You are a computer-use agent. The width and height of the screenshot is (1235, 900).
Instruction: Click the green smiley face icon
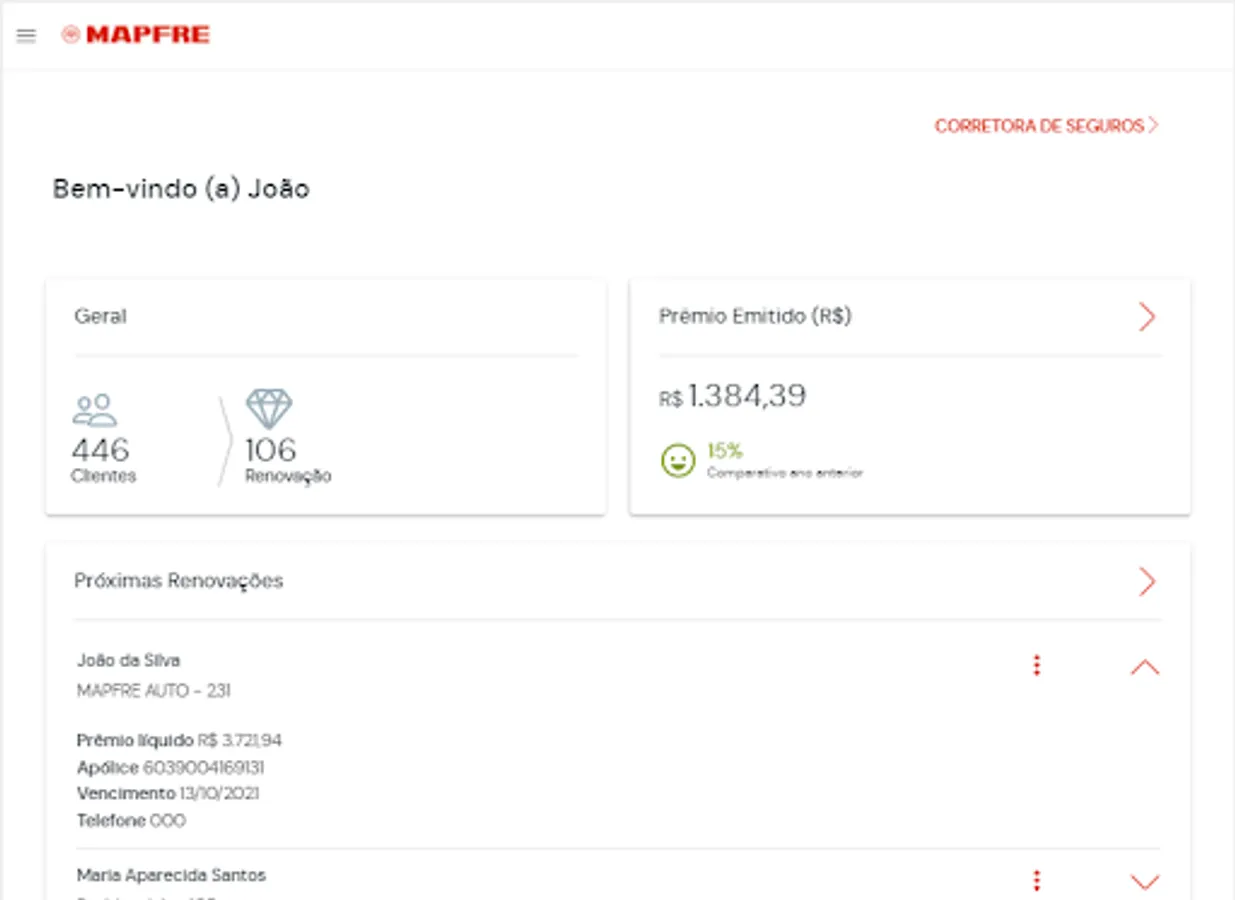click(678, 461)
